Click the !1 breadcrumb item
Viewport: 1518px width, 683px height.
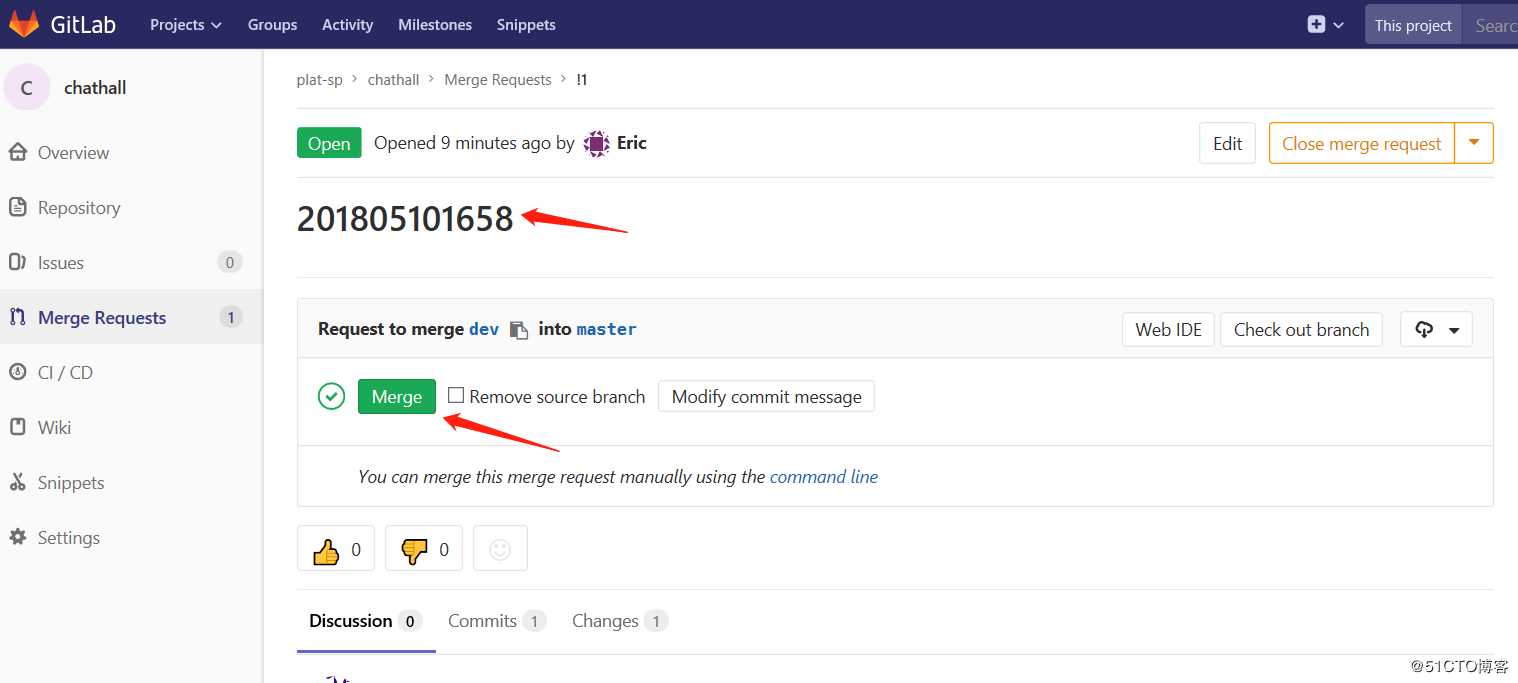(582, 79)
